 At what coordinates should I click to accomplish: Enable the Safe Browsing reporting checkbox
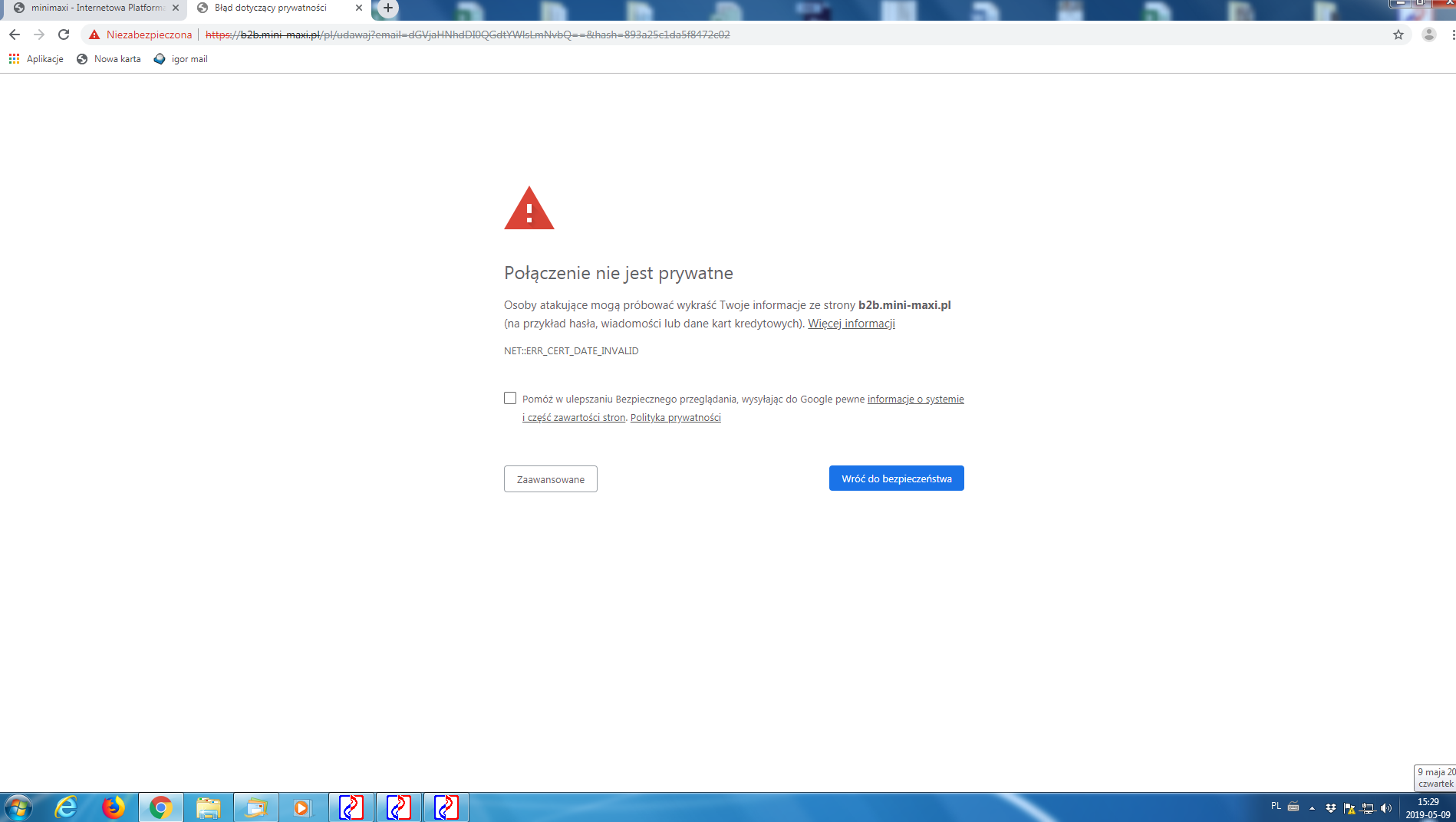point(510,398)
